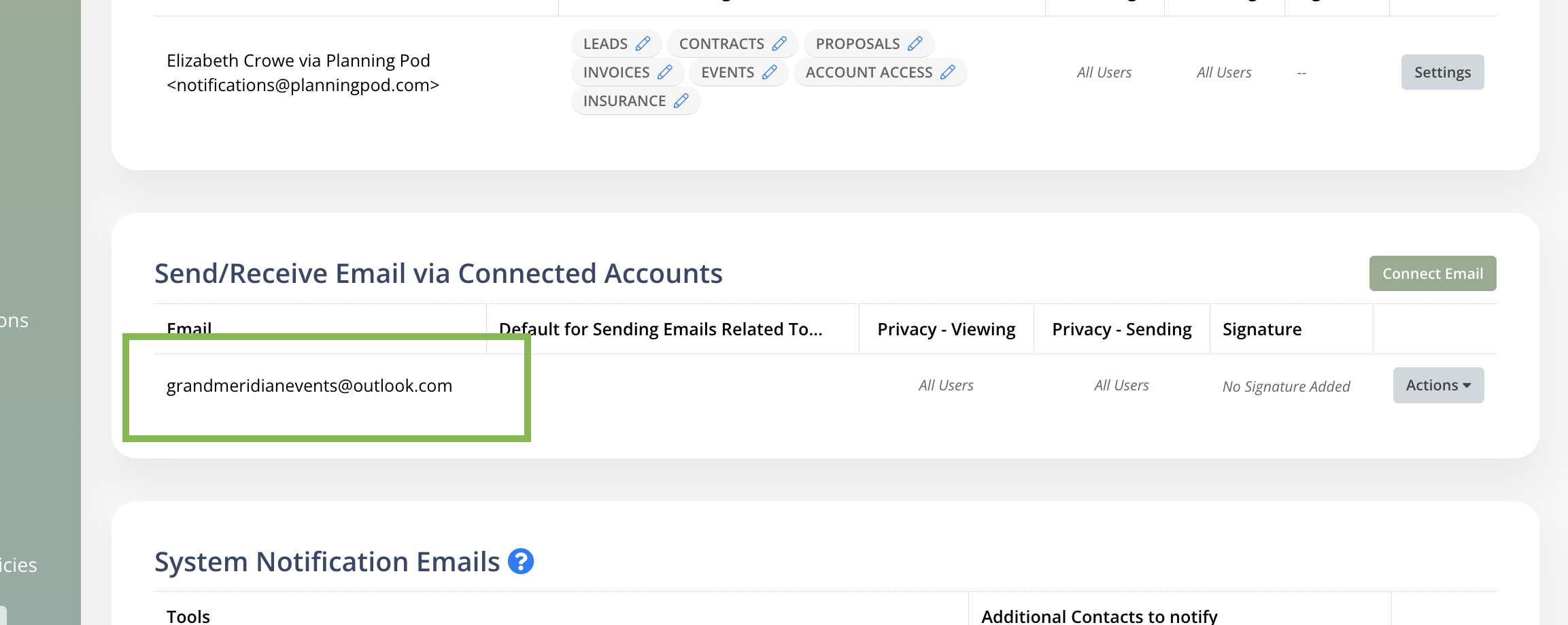Click the Default for Sending Emails column header
This screenshot has height=625, width=1568.
tap(660, 329)
